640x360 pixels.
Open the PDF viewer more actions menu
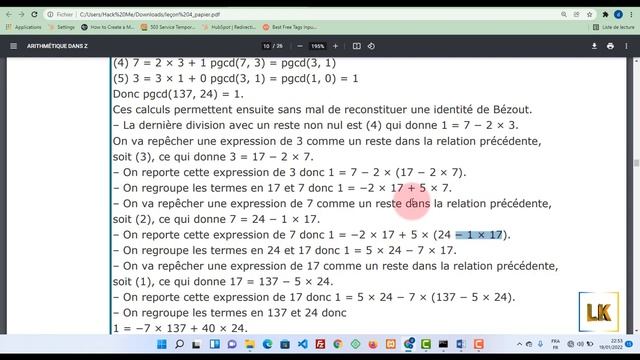[x=627, y=46]
